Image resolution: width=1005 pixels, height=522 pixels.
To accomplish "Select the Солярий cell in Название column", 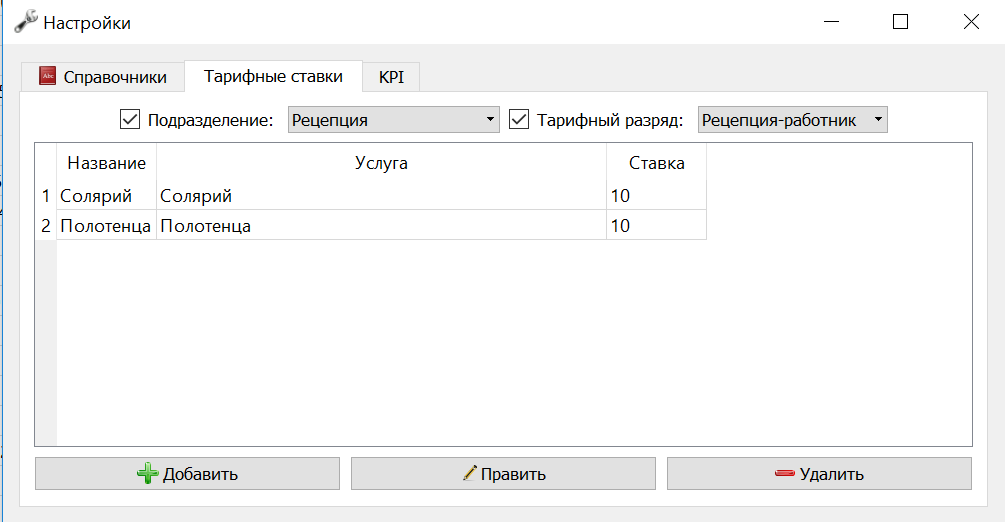I will (106, 196).
